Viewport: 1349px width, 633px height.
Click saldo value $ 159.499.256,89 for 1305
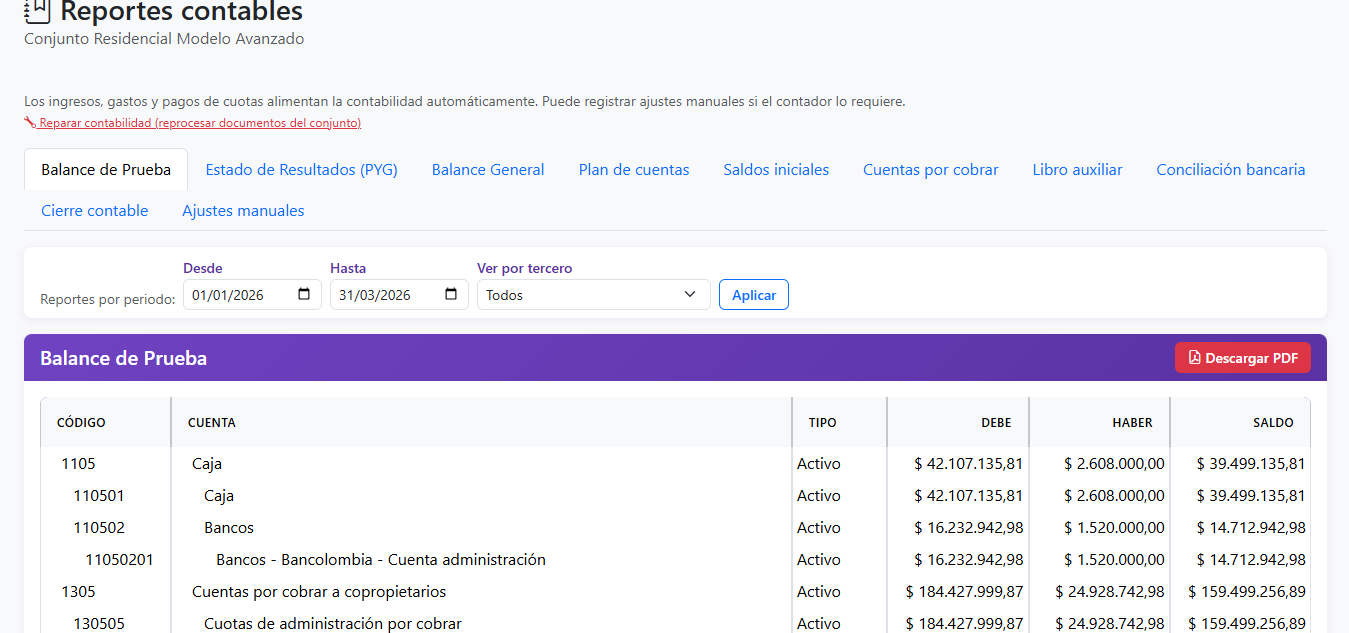[x=1247, y=592]
